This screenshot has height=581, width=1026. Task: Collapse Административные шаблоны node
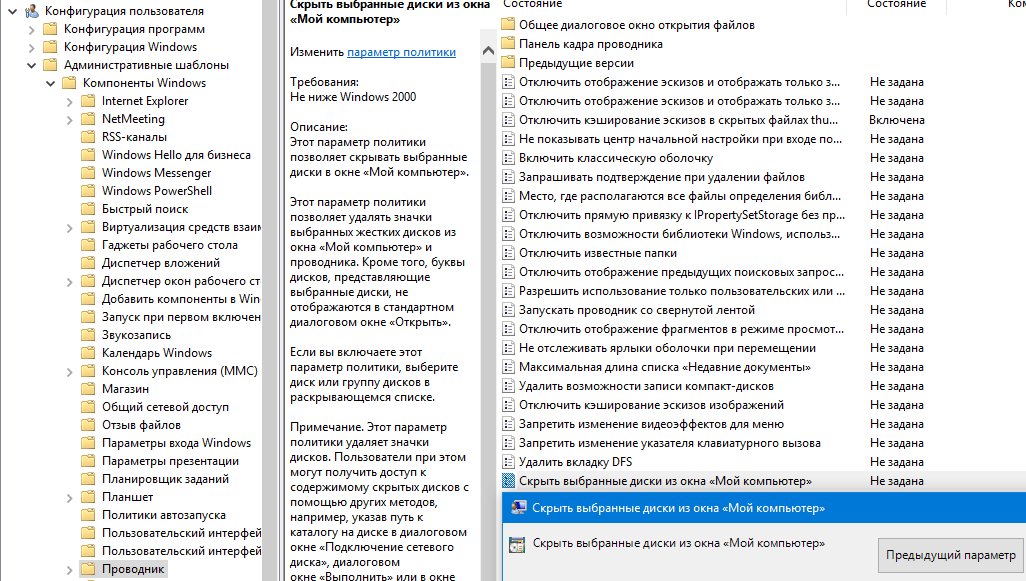pyautogui.click(x=31, y=65)
